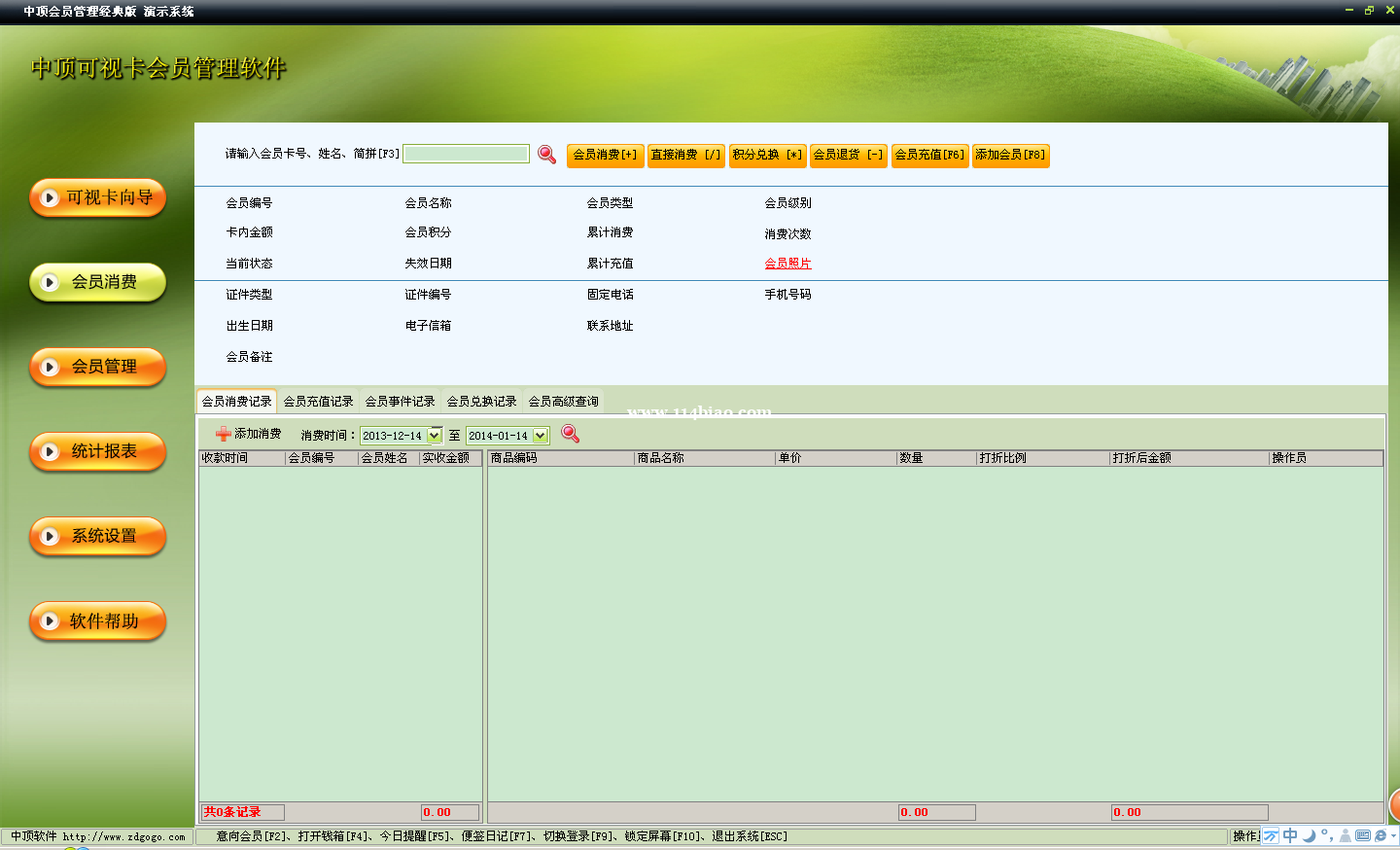
Task: Click the IME user account icon
Action: (1346, 835)
